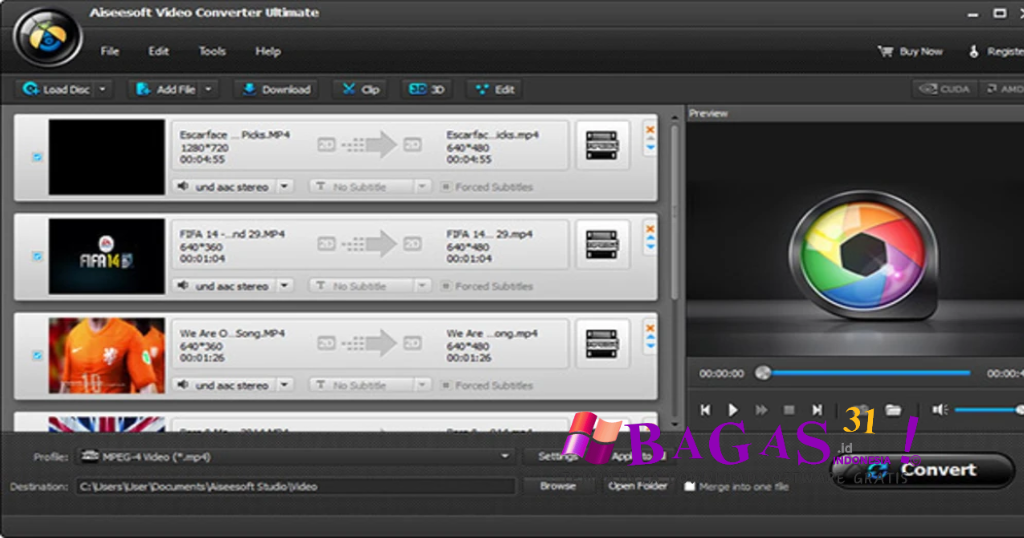Skip to previous in preview player

[705, 410]
